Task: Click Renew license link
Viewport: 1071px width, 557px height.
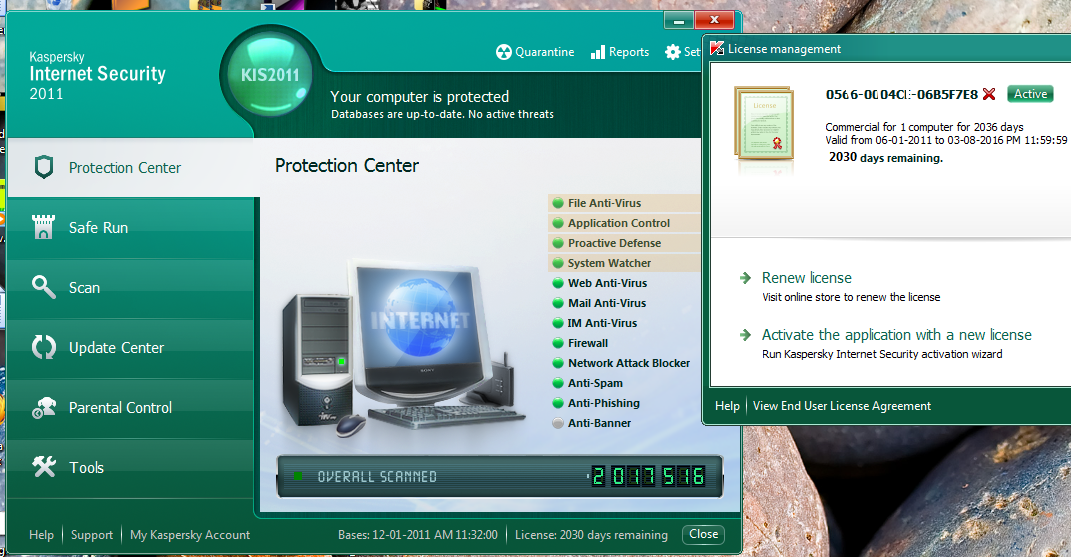Action: pyautogui.click(x=807, y=277)
